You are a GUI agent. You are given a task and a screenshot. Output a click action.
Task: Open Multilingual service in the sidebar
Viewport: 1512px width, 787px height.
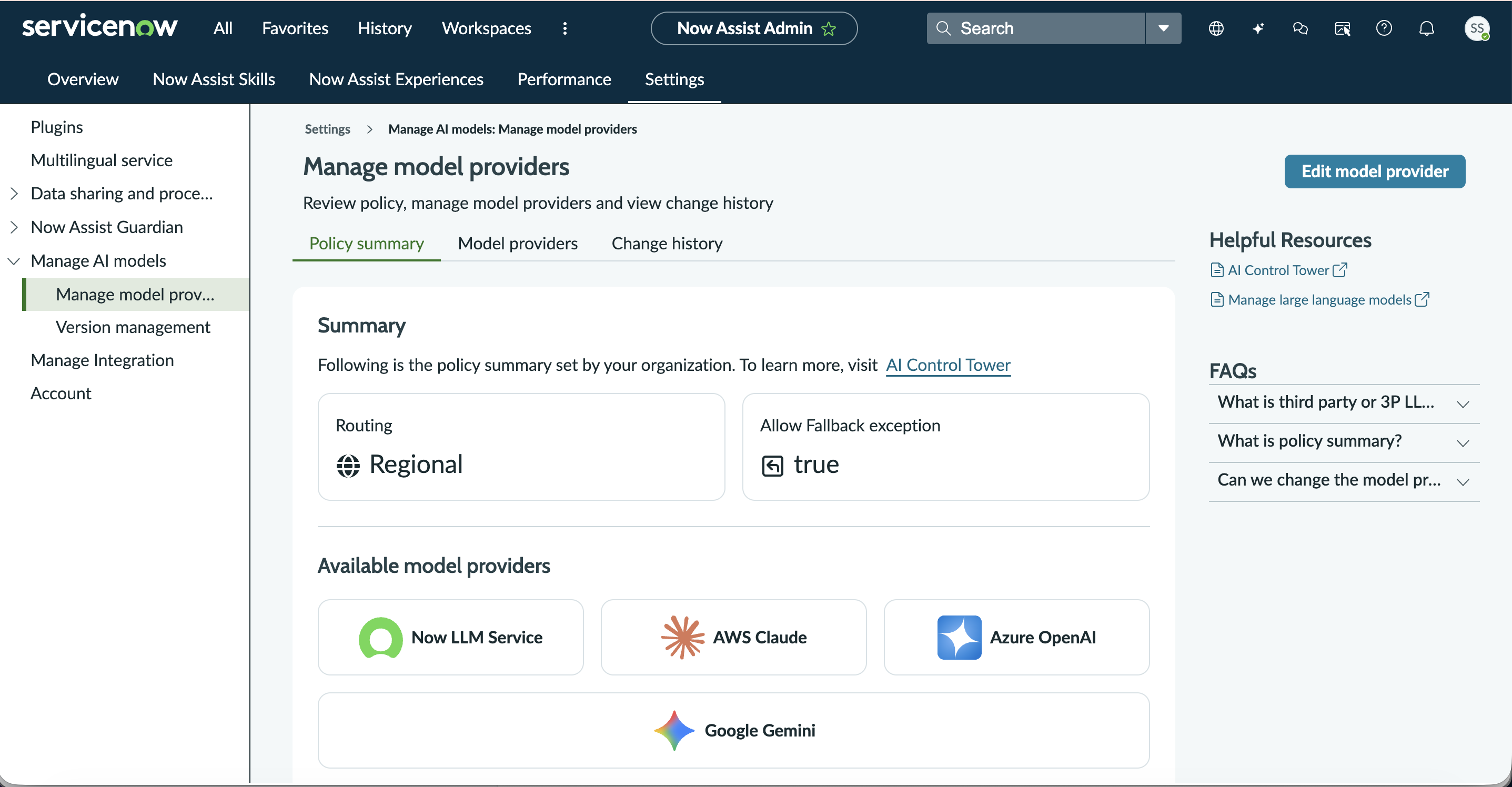pos(102,160)
